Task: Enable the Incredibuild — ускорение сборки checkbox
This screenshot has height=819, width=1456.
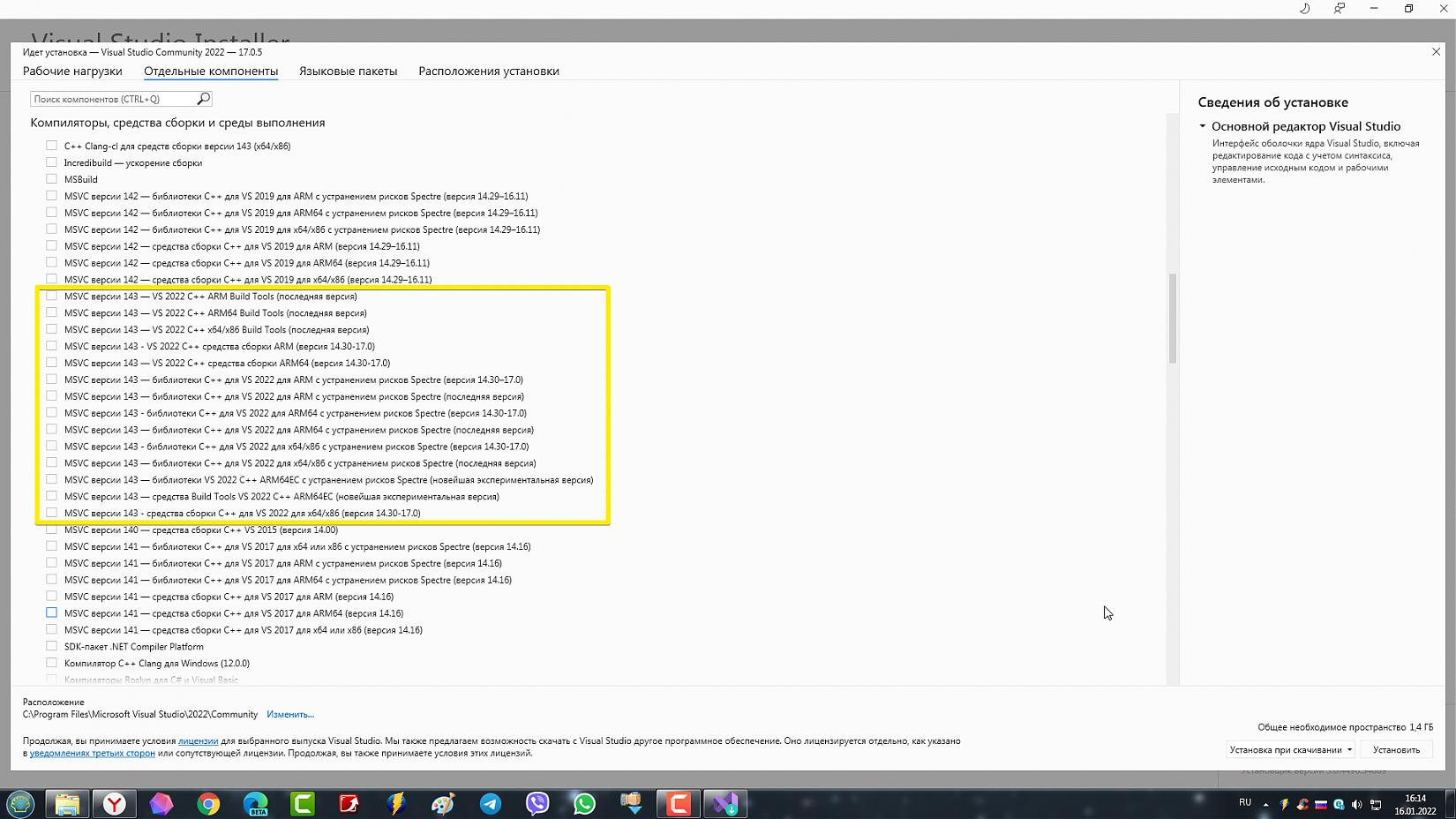Action: pos(51,162)
